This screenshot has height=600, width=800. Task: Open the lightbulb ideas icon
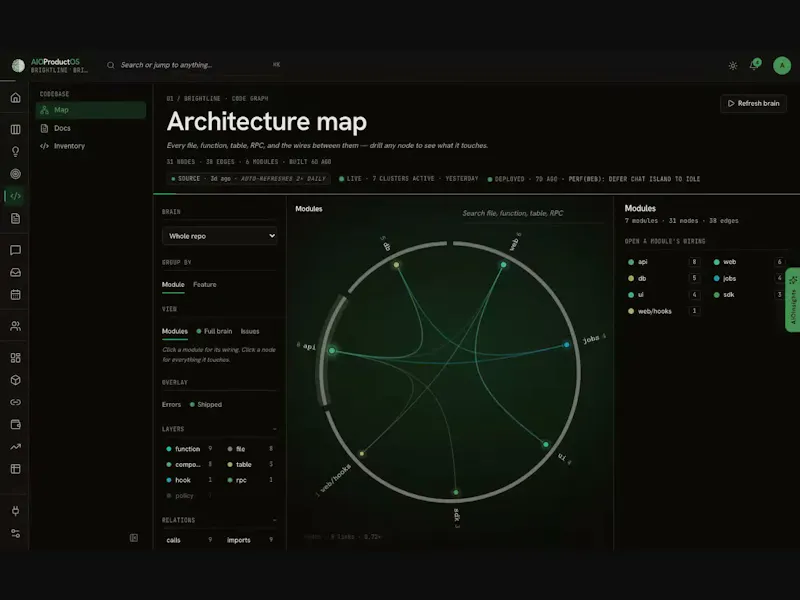(15, 152)
